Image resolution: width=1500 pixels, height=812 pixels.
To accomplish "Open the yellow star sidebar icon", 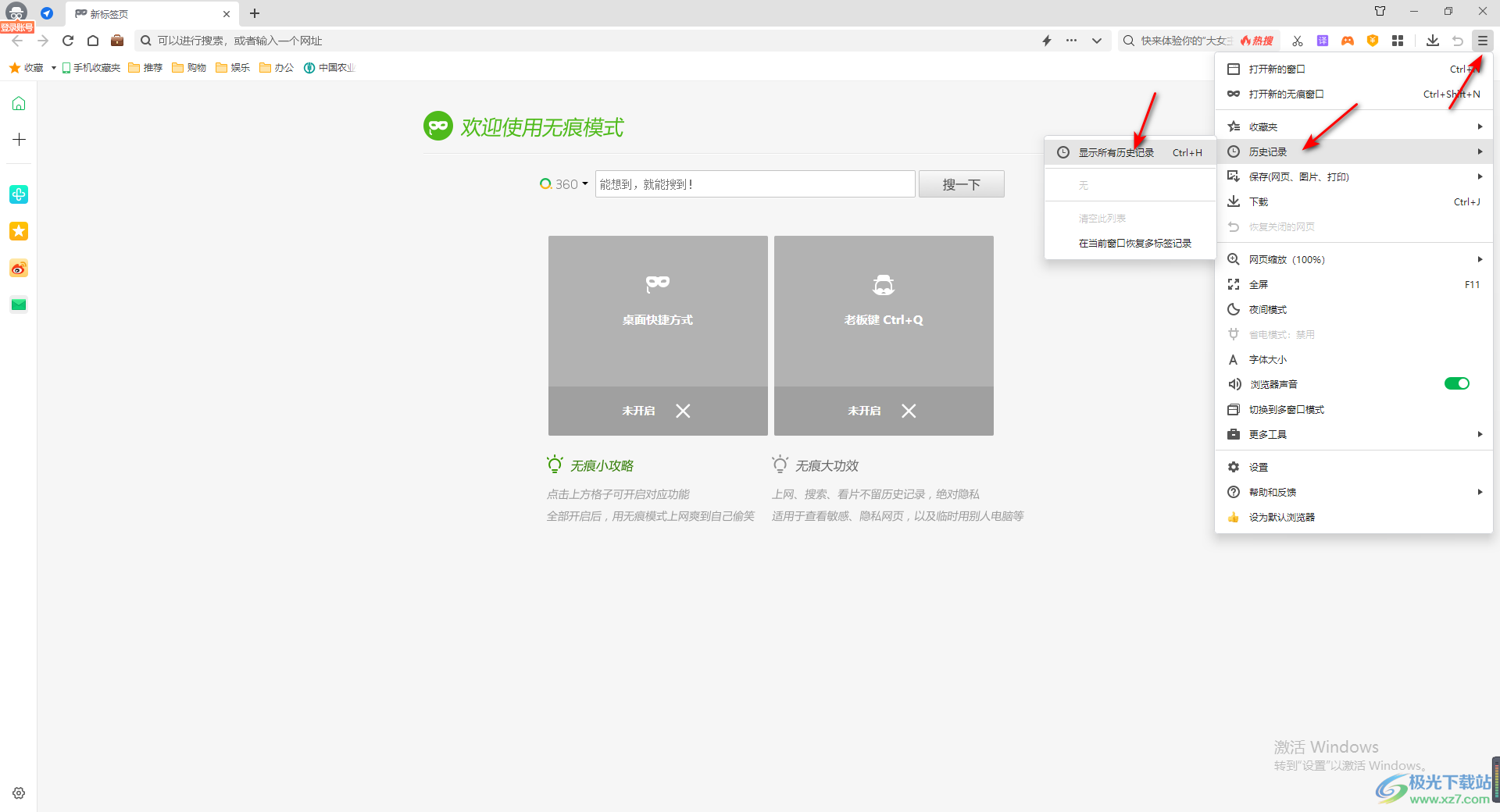I will pos(19,231).
